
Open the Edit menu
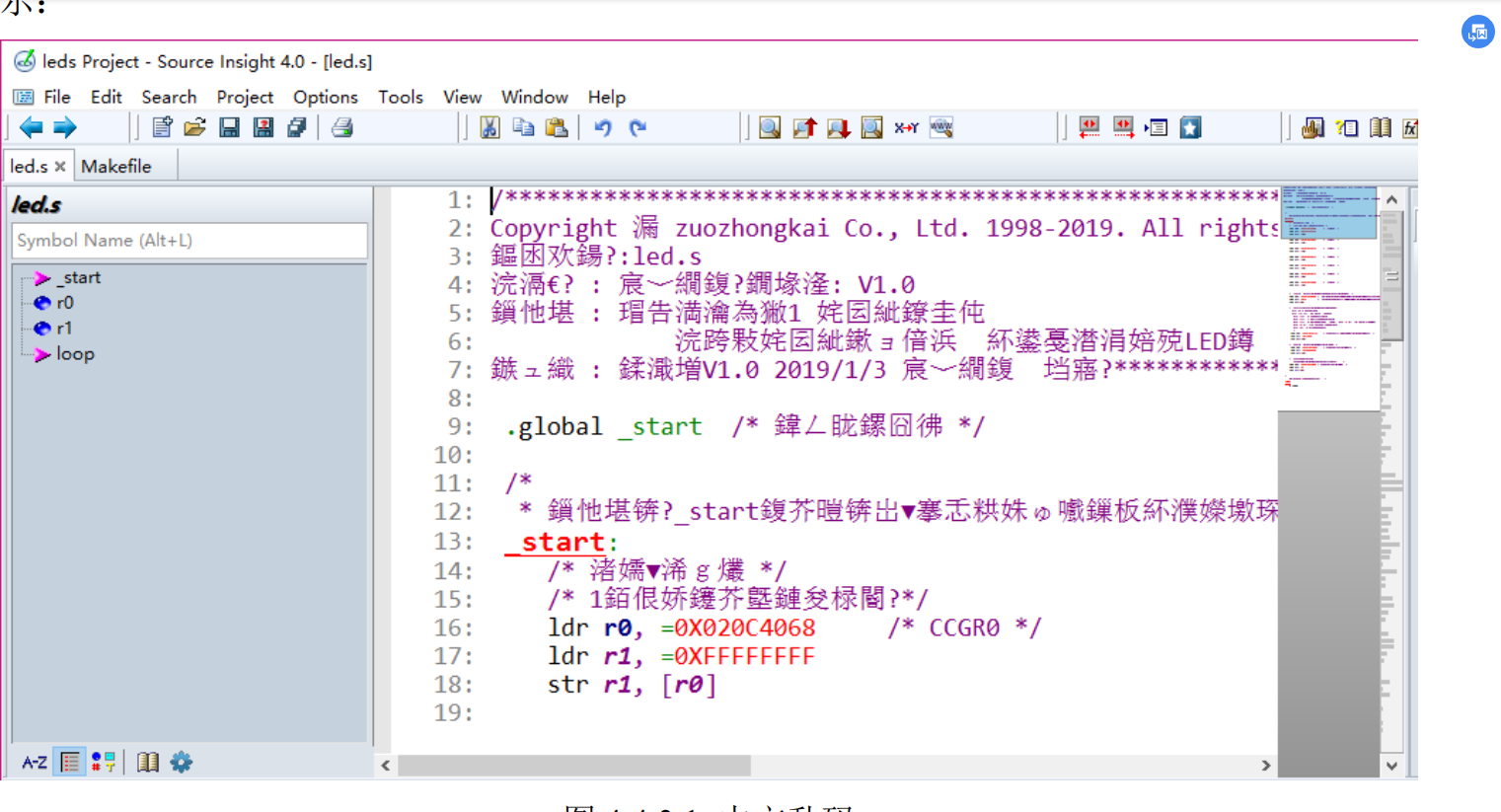[106, 97]
